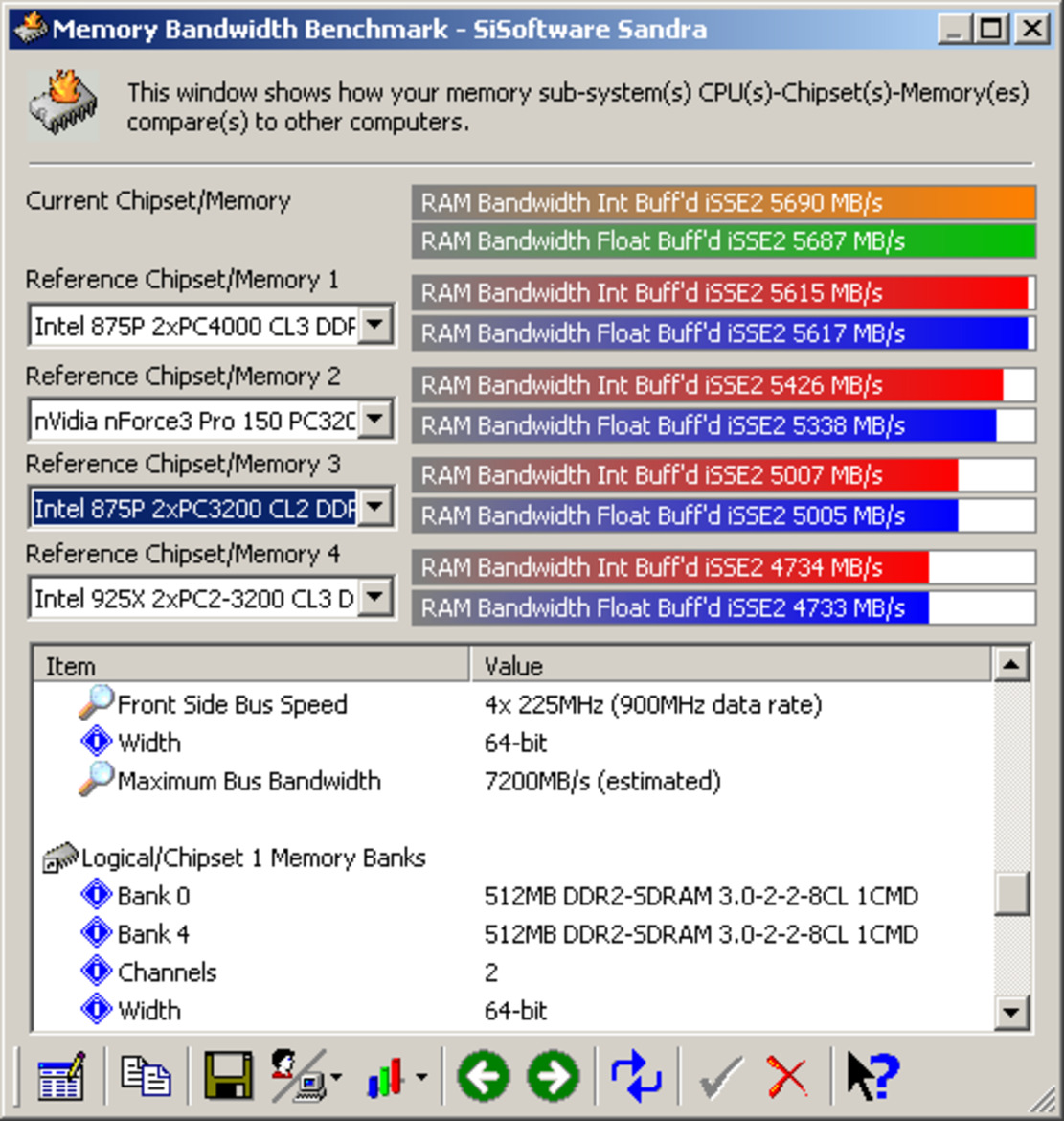Viewport: 1064px width, 1121px height.
Task: Click orange current Int 5690 MB/s bar
Action: coord(724,203)
